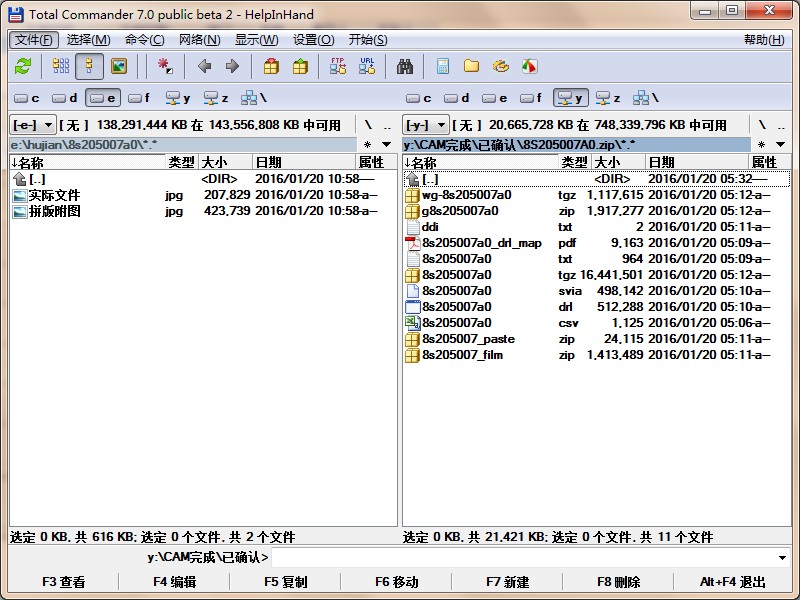Open the 帮助(H) menu

coord(764,40)
